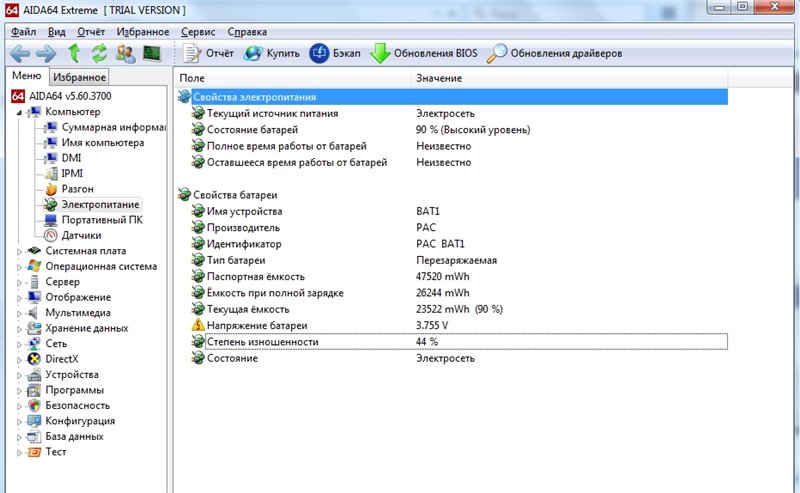Open the Файл menu
800x493 pixels.
[x=23, y=32]
